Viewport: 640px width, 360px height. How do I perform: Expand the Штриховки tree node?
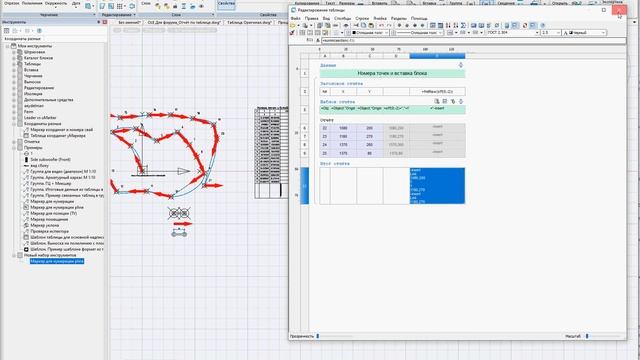14,52
